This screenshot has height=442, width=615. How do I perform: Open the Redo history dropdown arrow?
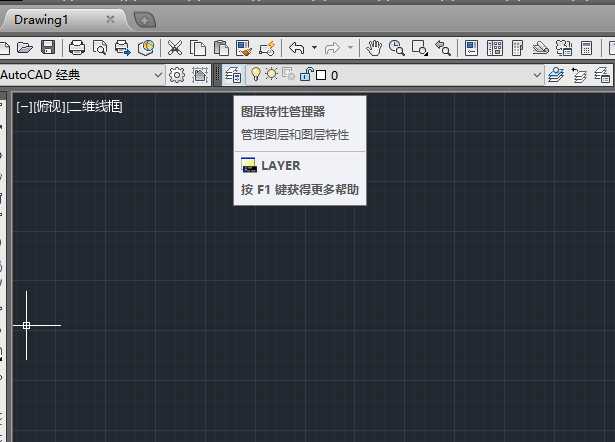(x=351, y=47)
